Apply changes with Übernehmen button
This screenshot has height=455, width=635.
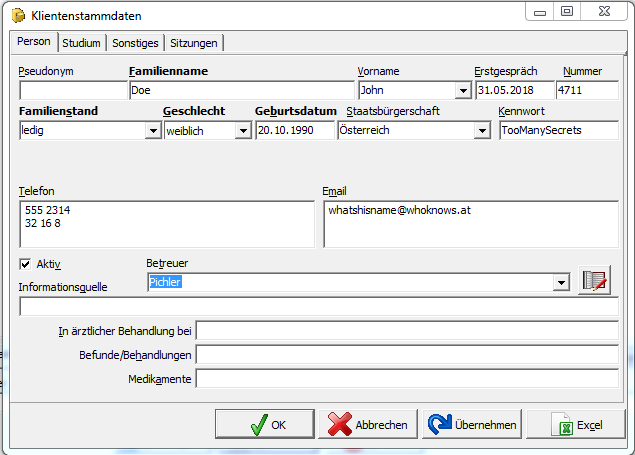pyautogui.click(x=472, y=424)
